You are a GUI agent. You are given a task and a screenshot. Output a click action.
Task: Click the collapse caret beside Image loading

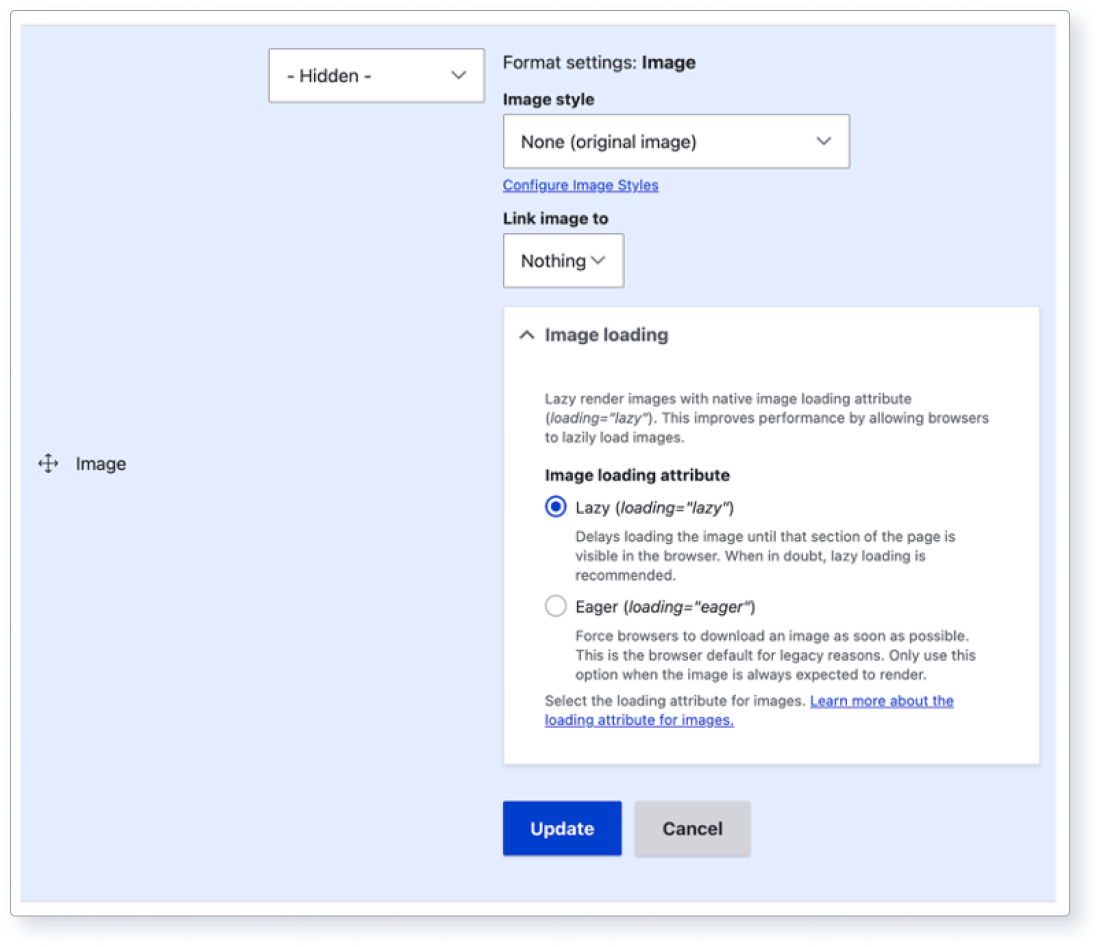527,335
